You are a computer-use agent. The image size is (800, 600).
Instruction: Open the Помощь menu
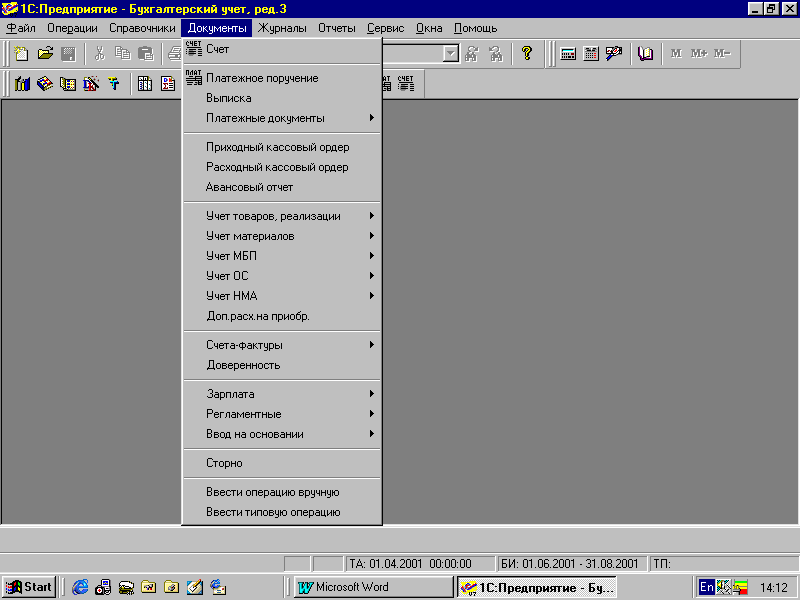pyautogui.click(x=476, y=28)
